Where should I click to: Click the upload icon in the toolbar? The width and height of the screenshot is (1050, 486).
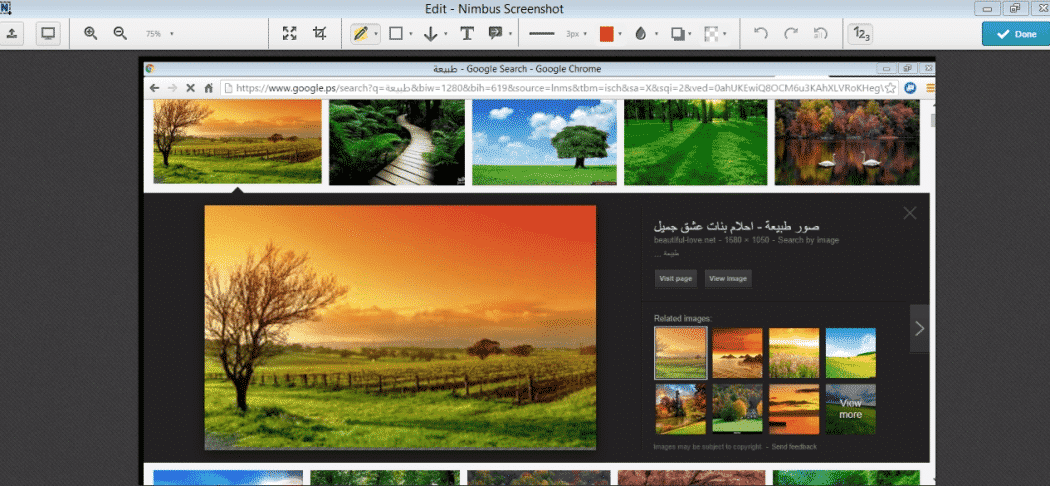pyautogui.click(x=12, y=33)
